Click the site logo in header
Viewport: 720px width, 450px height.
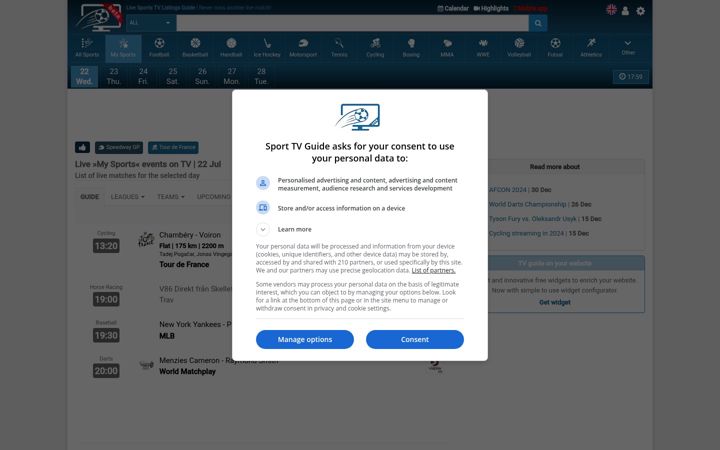tap(99, 17)
